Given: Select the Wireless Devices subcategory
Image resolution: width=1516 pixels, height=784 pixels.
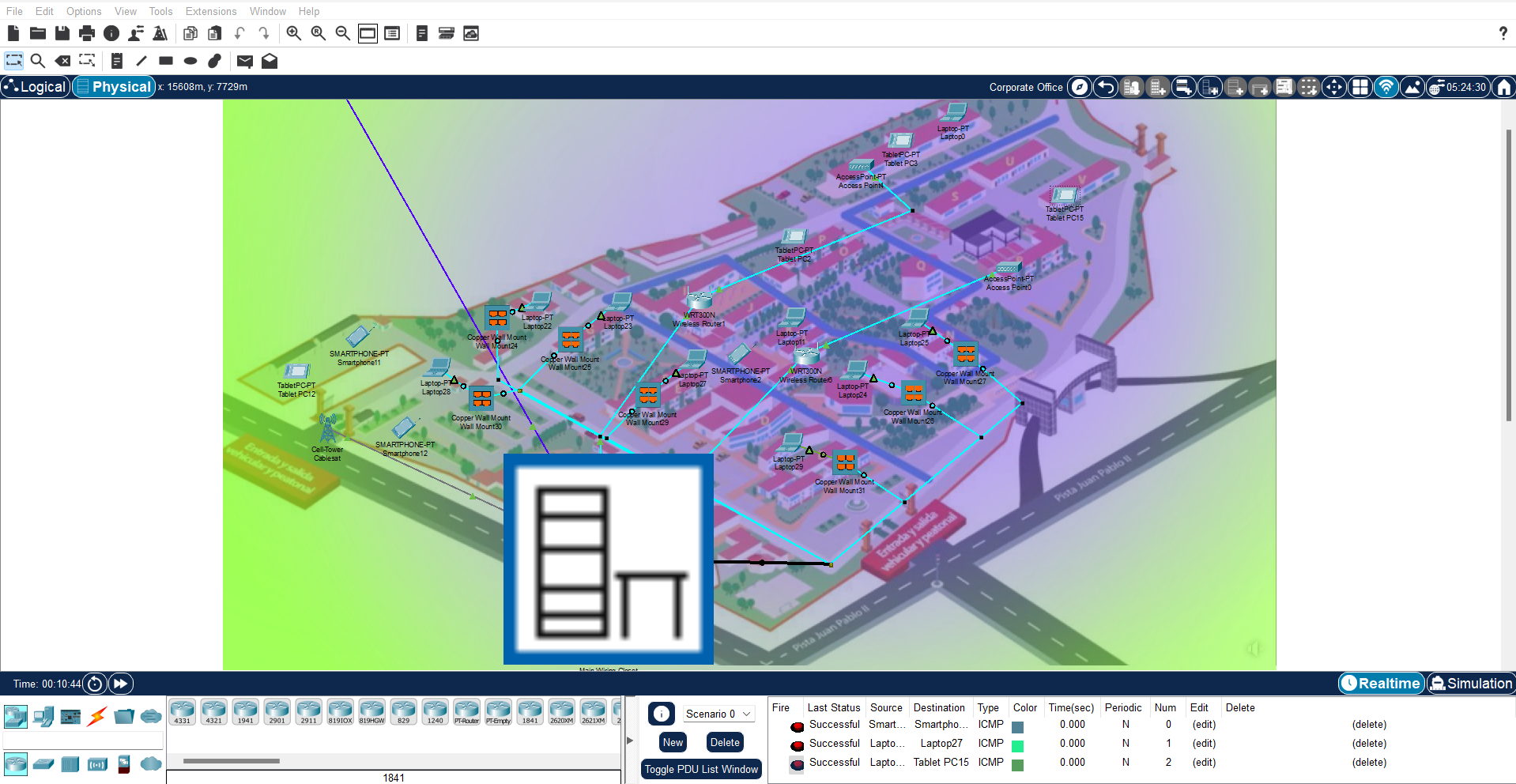Looking at the screenshot, I should tap(97, 764).
